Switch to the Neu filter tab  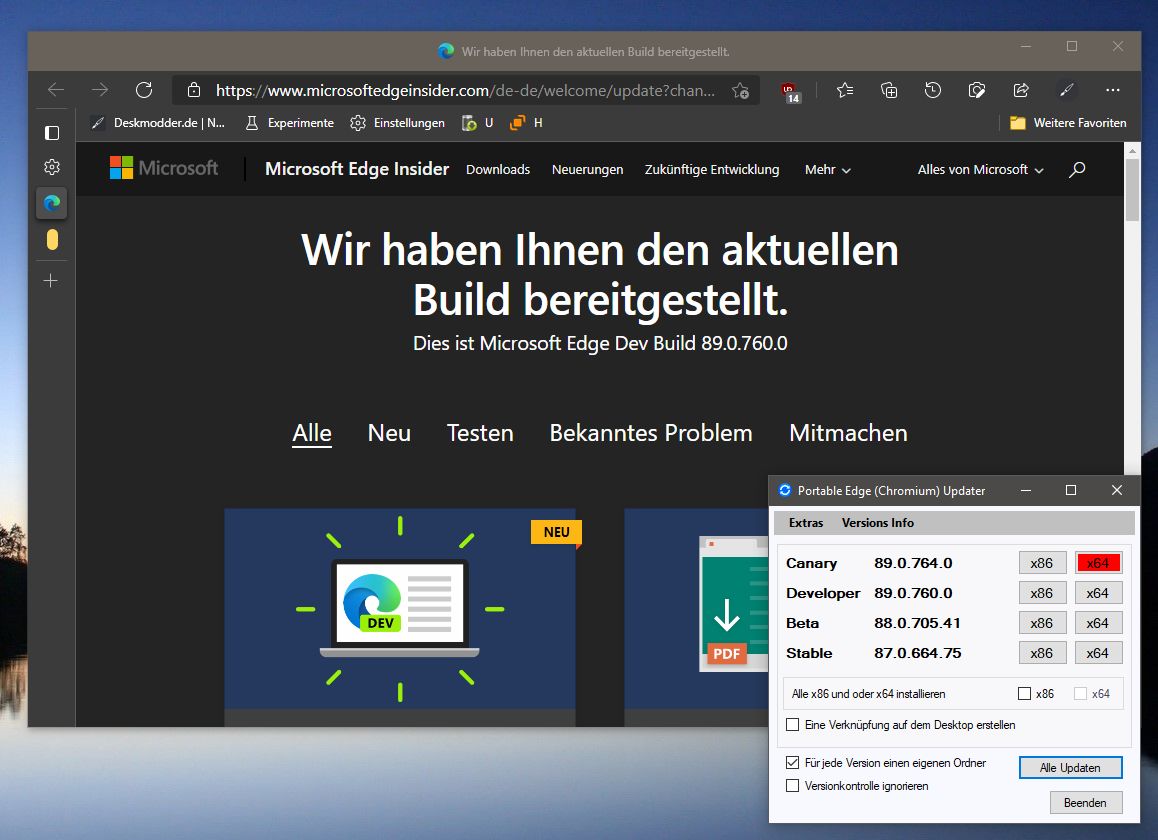[x=389, y=433]
